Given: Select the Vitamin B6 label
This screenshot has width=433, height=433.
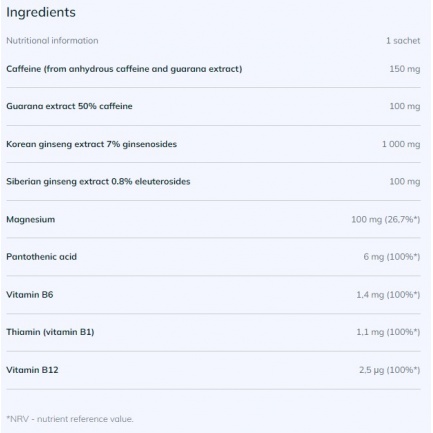Looking at the screenshot, I should 30,295.
